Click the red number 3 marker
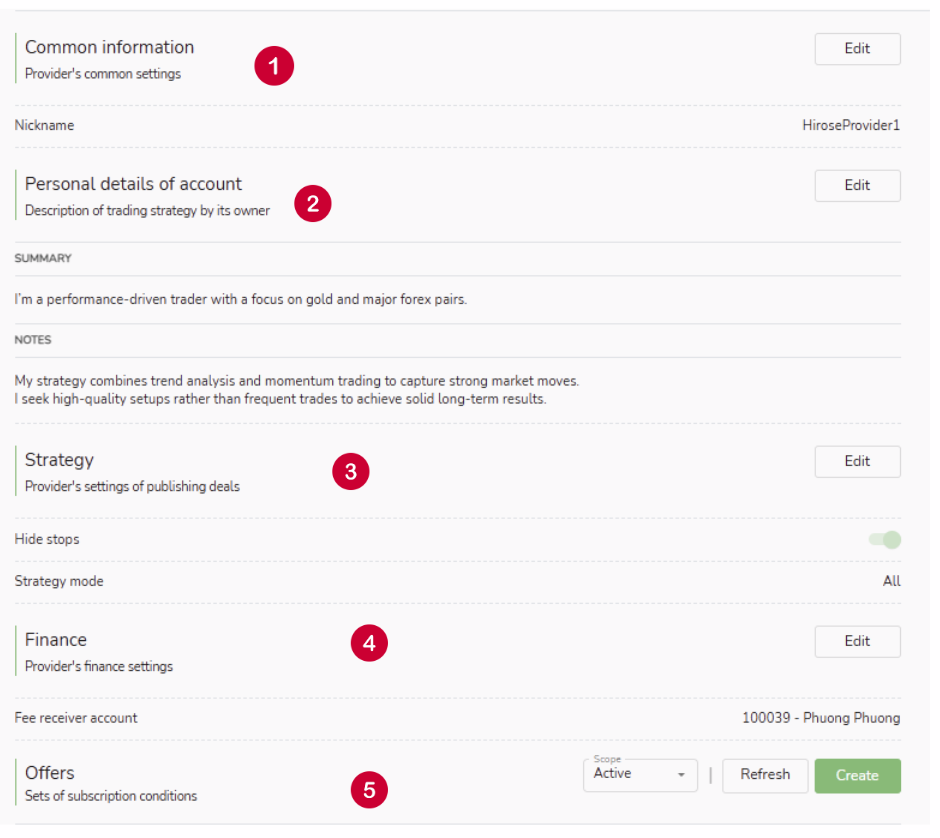The image size is (940, 838). 350,472
